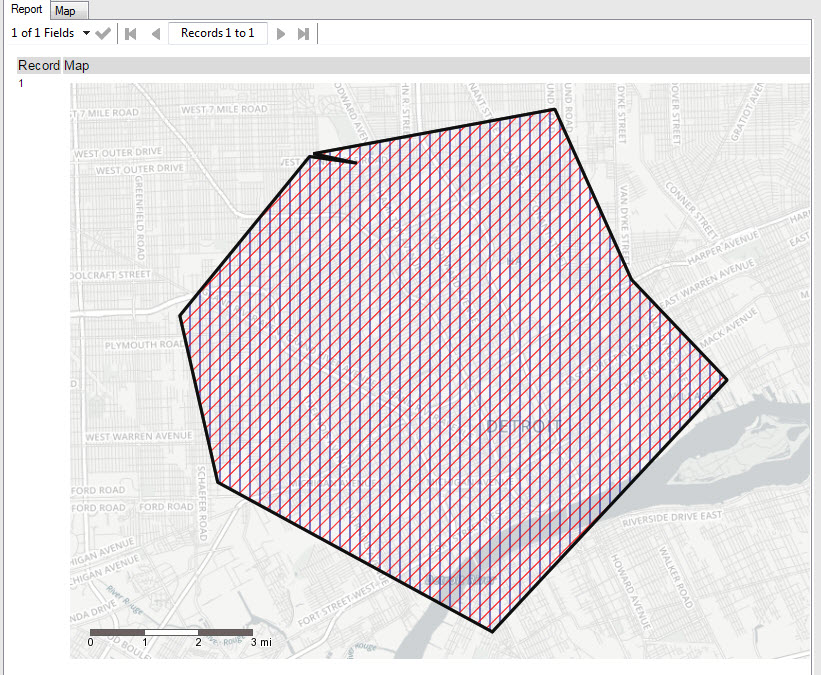Select the Report tab
Image resolution: width=821 pixels, height=675 pixels.
pos(26,9)
